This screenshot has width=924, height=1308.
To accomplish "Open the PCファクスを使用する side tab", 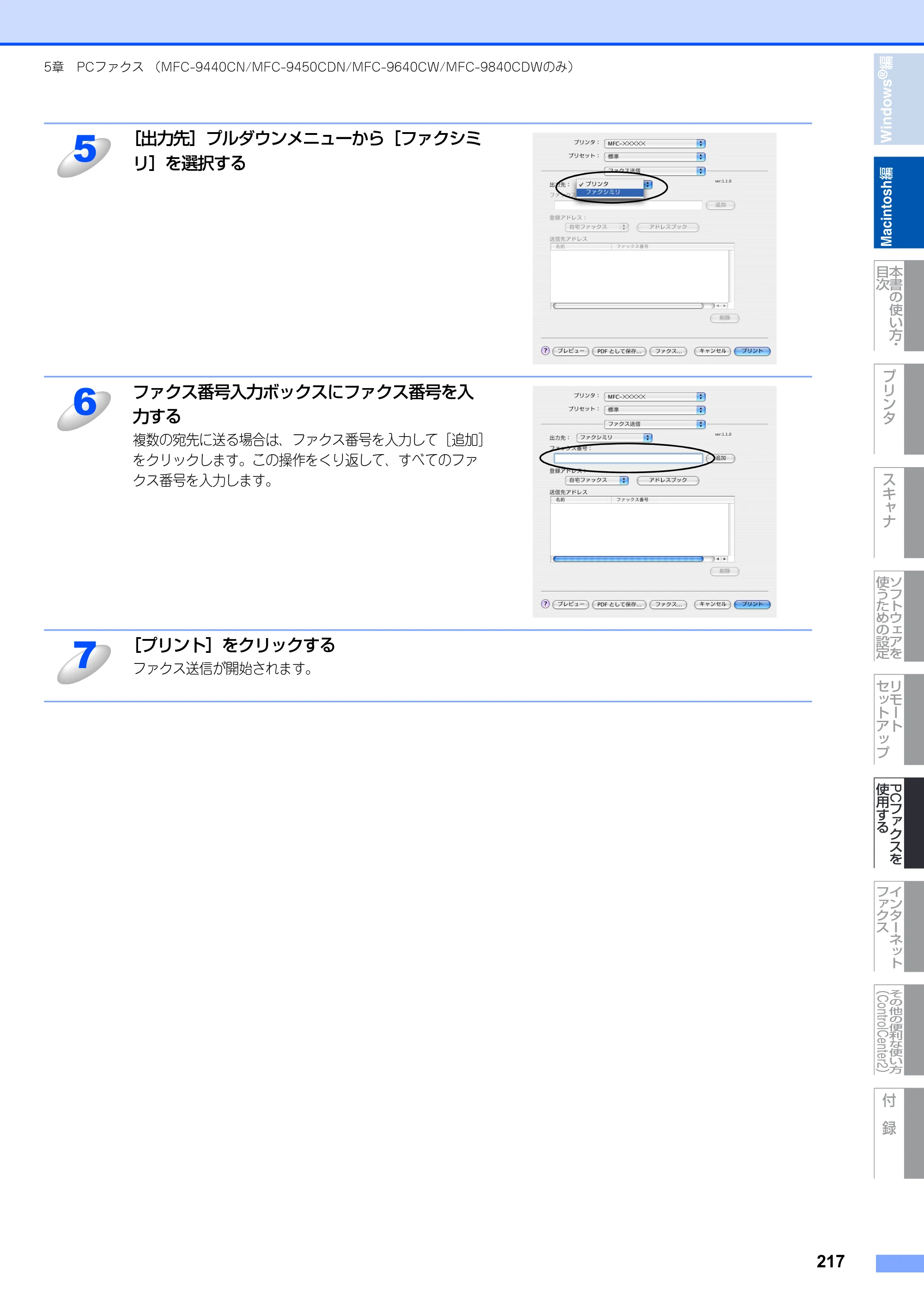I will coord(899,822).
